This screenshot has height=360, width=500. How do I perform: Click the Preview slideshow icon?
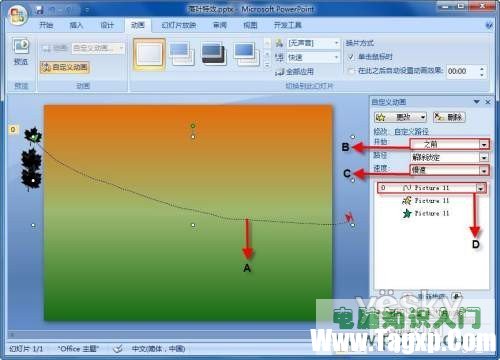(21, 46)
